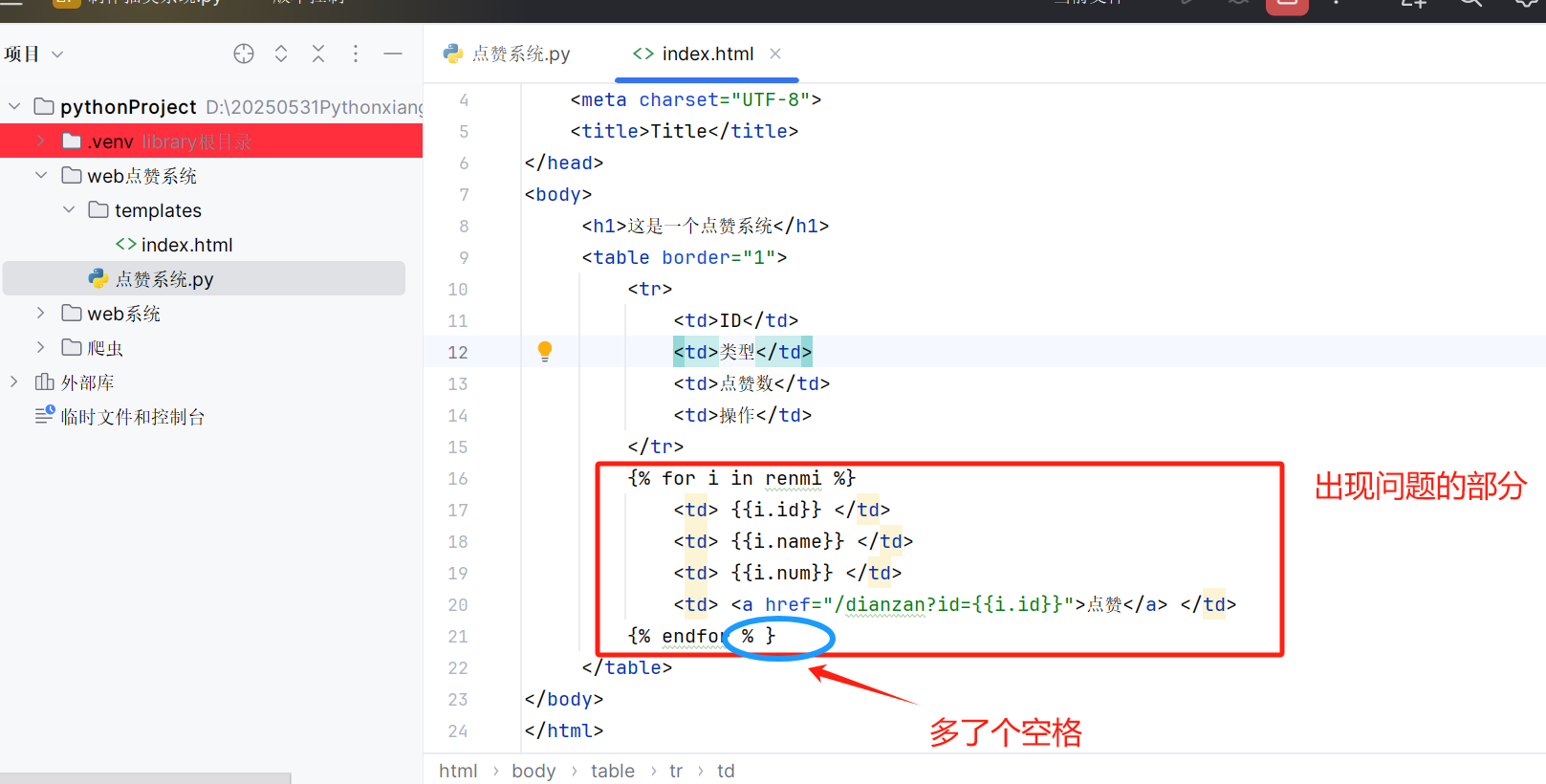Viewport: 1546px width, 784px height.
Task: Click the '<title>Title</title>' code line
Action: click(x=685, y=131)
